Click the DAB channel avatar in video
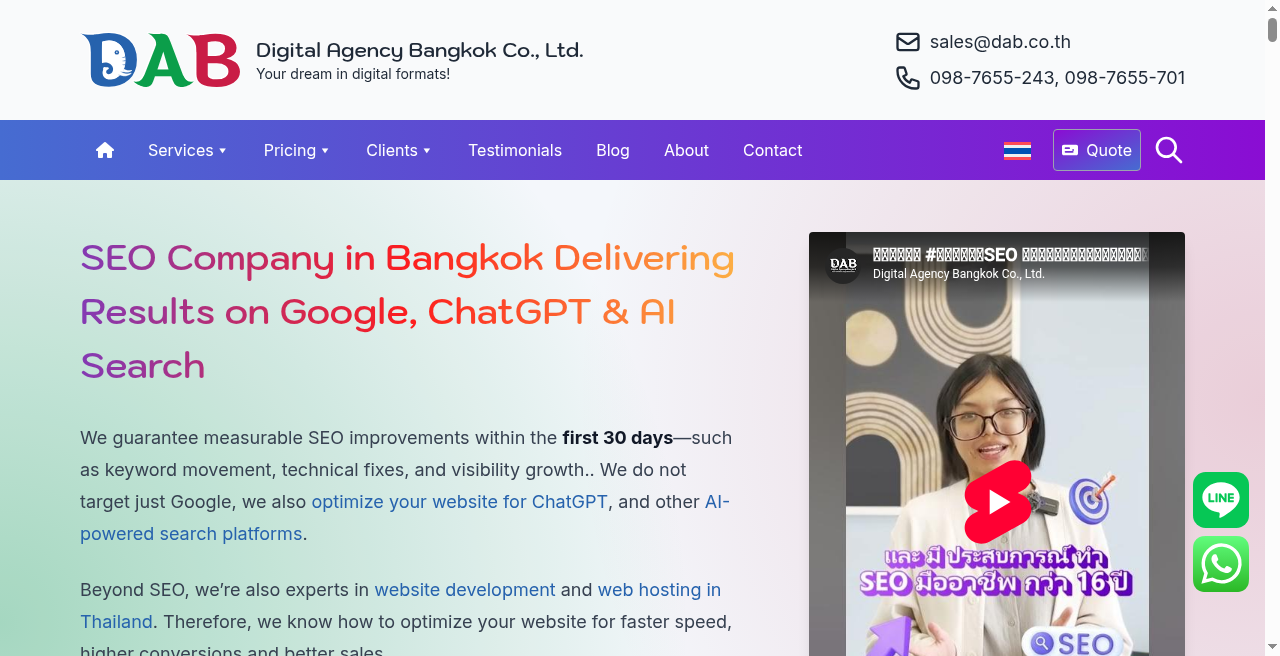Image resolution: width=1280 pixels, height=656 pixels. tap(843, 265)
